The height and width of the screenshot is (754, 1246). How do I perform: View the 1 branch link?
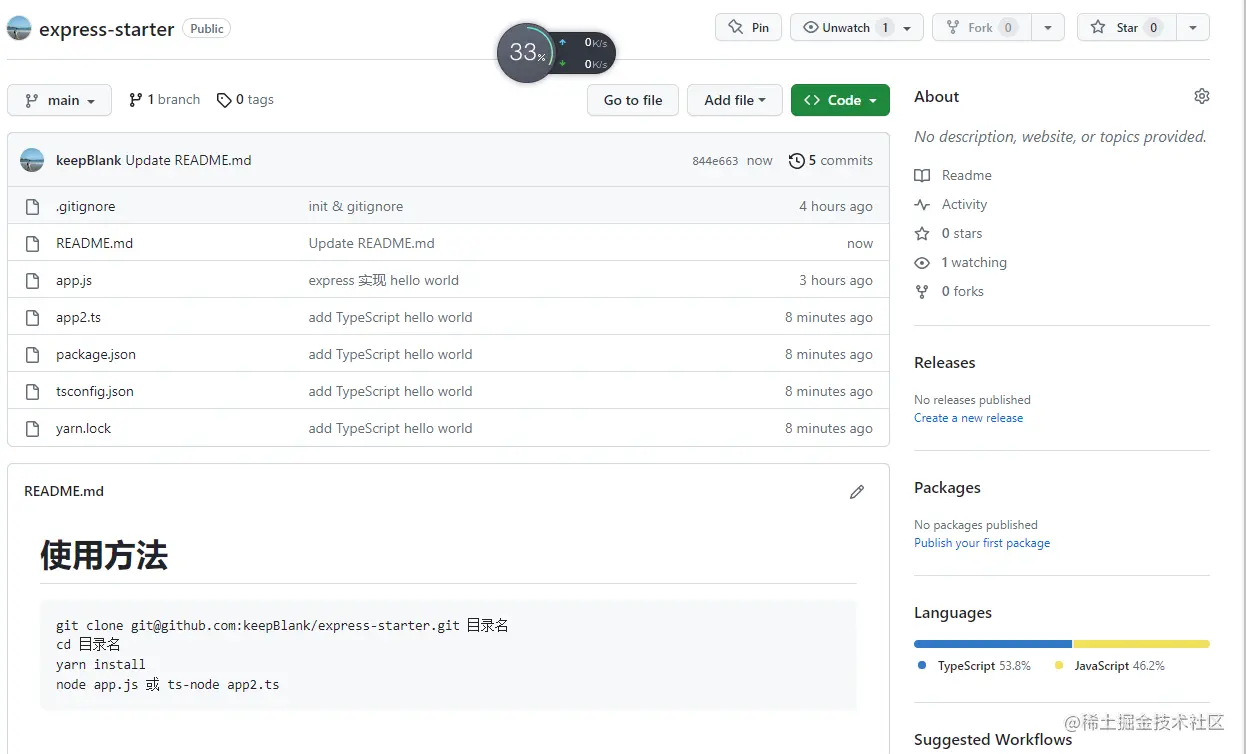(x=164, y=100)
